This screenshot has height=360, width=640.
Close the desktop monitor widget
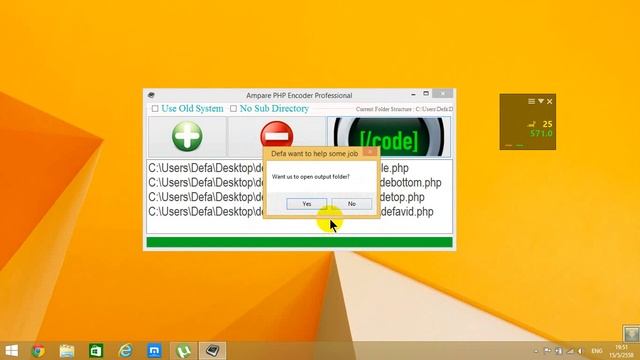point(550,101)
